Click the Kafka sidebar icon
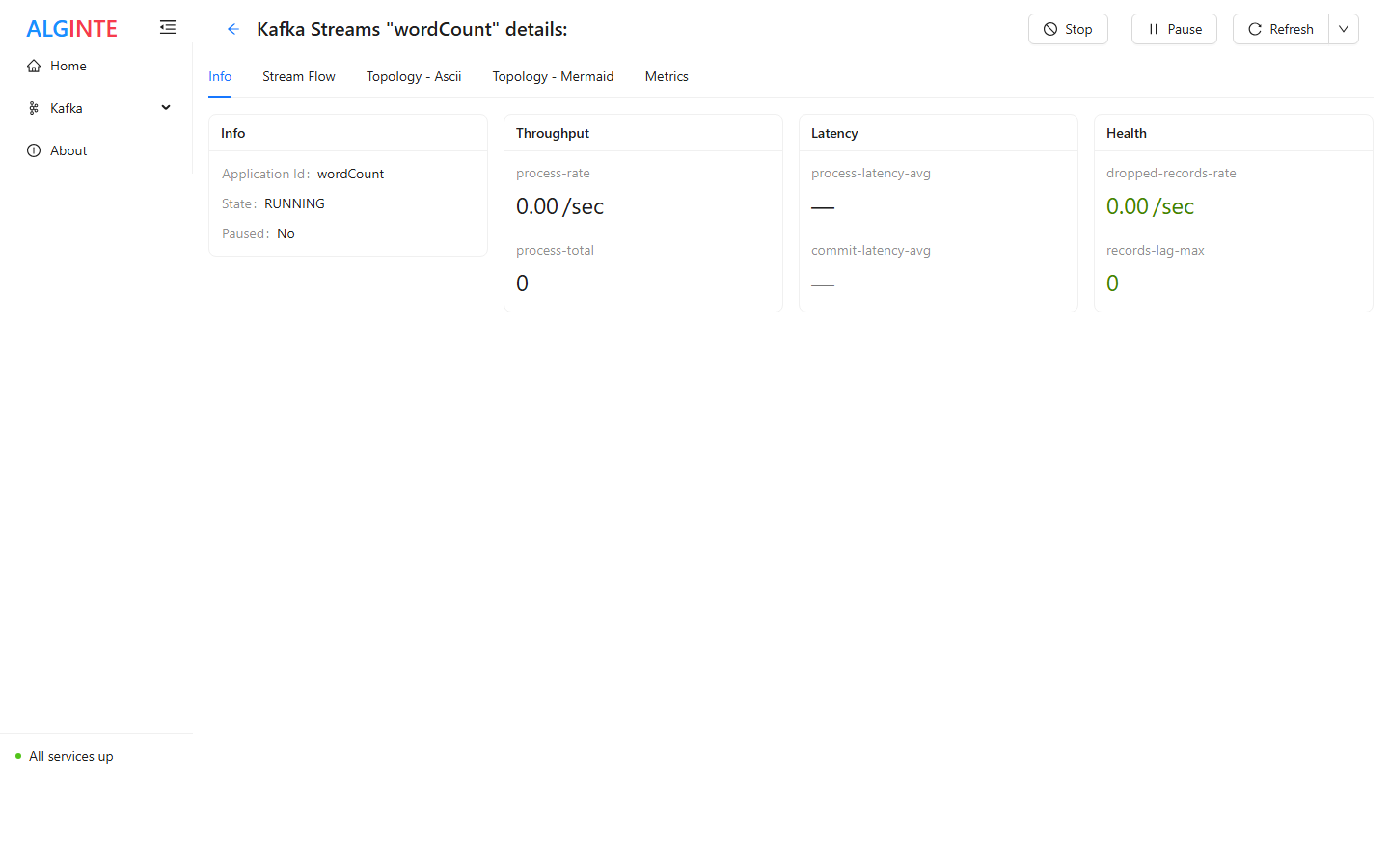This screenshot has height=868, width=1389. [x=34, y=108]
